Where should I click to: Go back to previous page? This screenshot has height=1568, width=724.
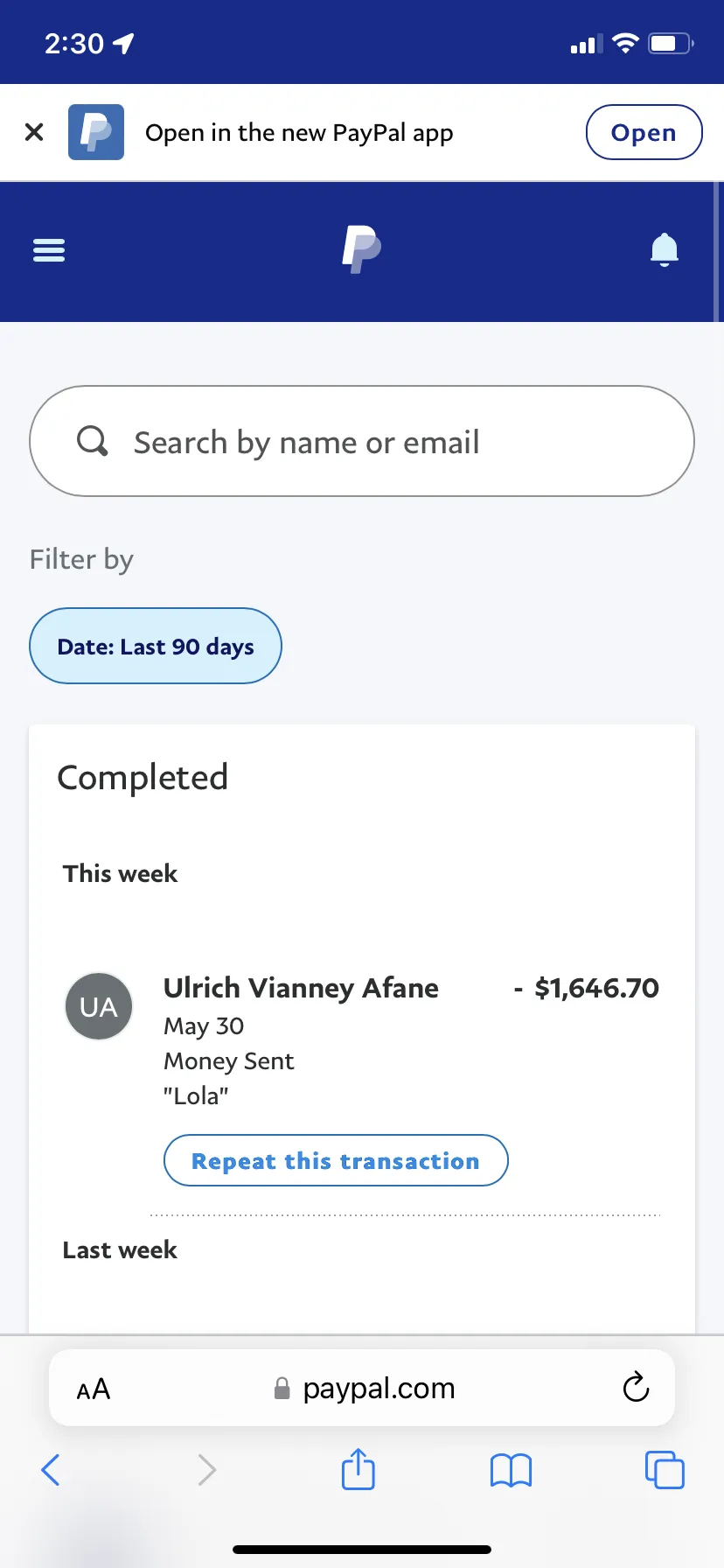pyautogui.click(x=51, y=1470)
